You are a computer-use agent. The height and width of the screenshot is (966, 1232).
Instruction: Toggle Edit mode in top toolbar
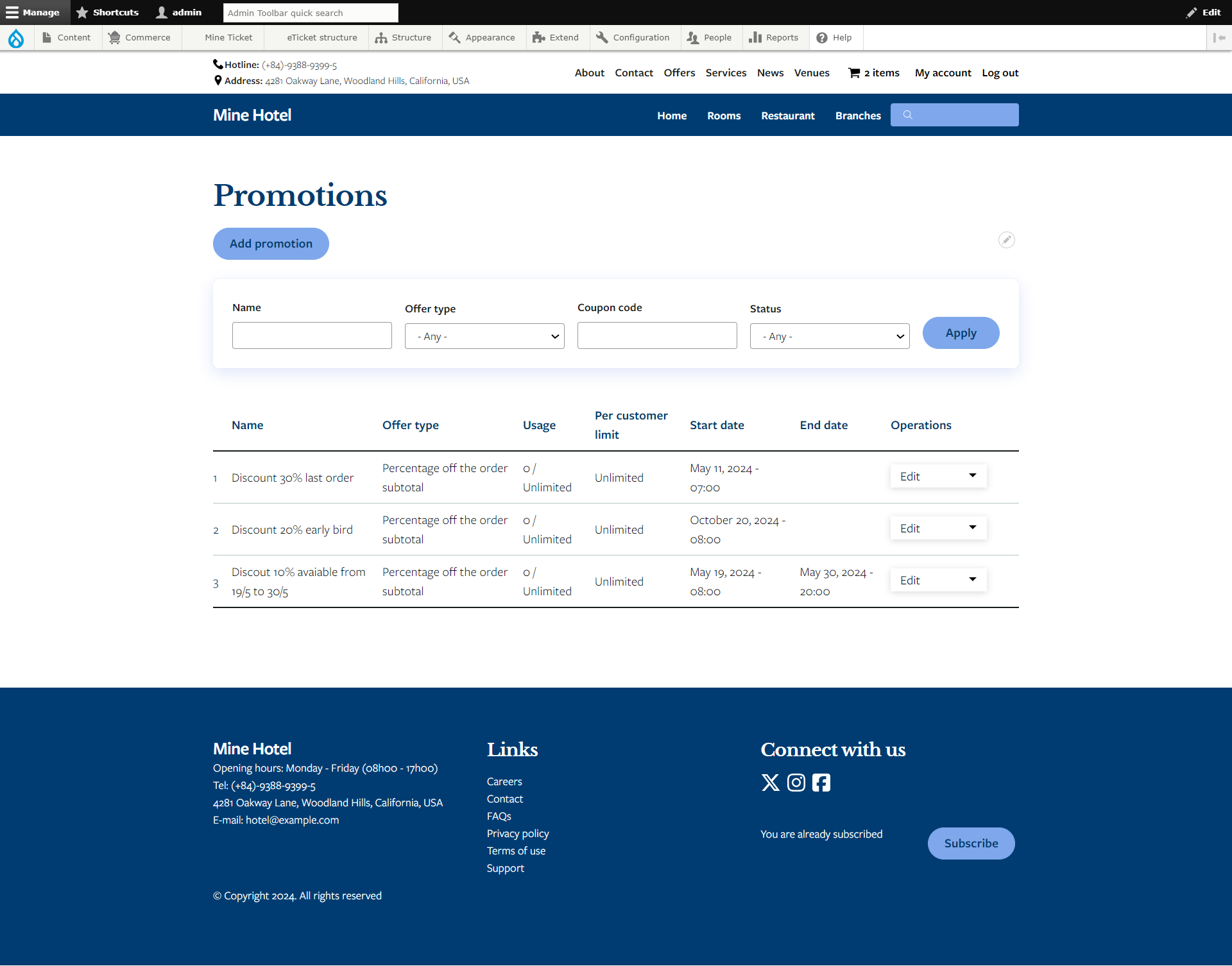pyautogui.click(x=1203, y=12)
